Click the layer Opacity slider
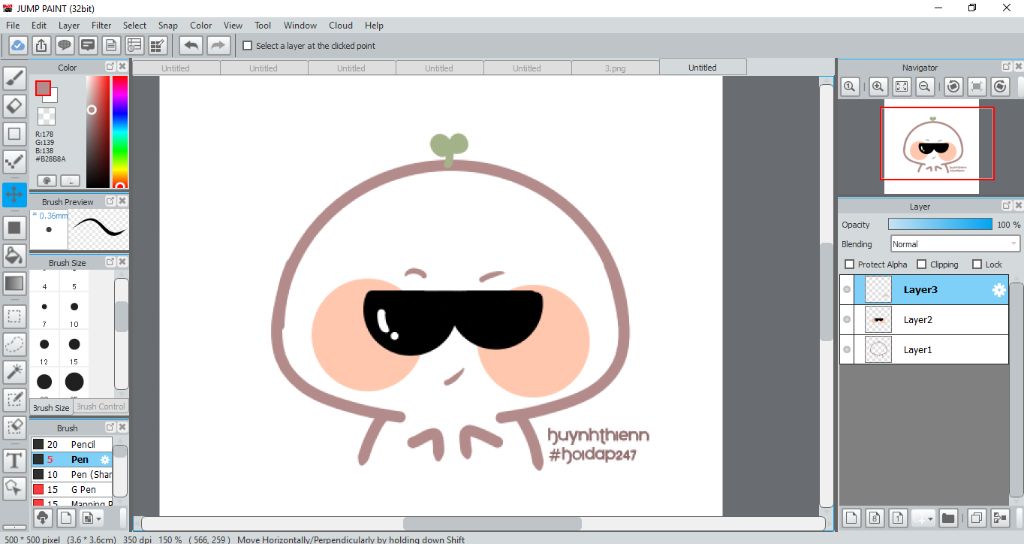 tap(940, 224)
